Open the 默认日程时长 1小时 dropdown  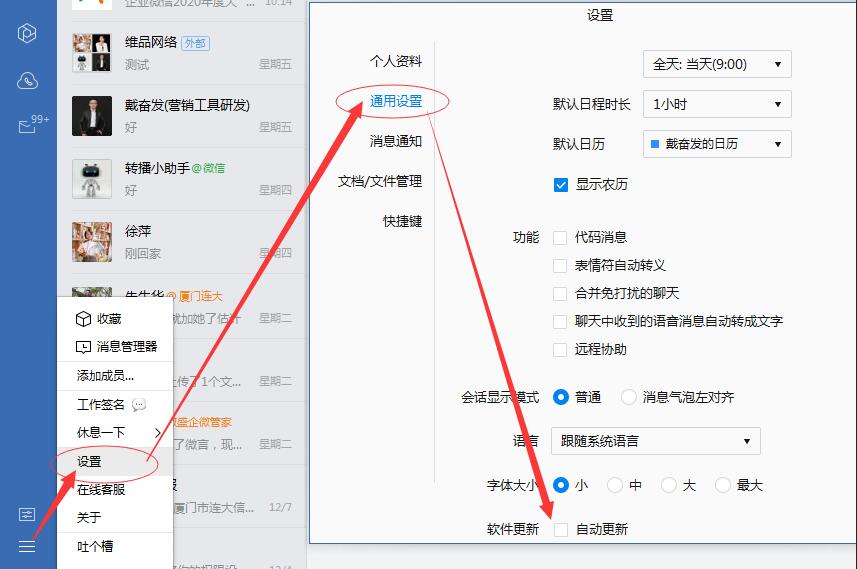(x=717, y=104)
